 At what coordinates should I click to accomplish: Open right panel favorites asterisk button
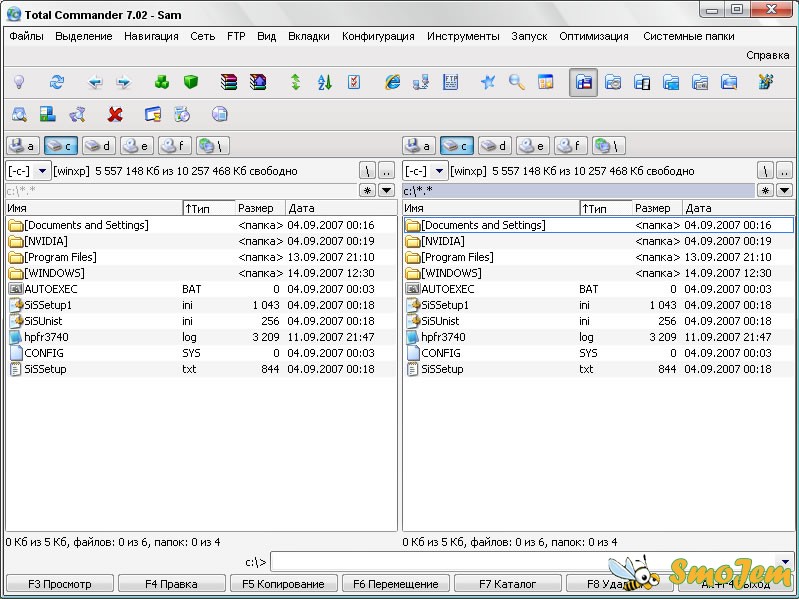click(x=765, y=190)
